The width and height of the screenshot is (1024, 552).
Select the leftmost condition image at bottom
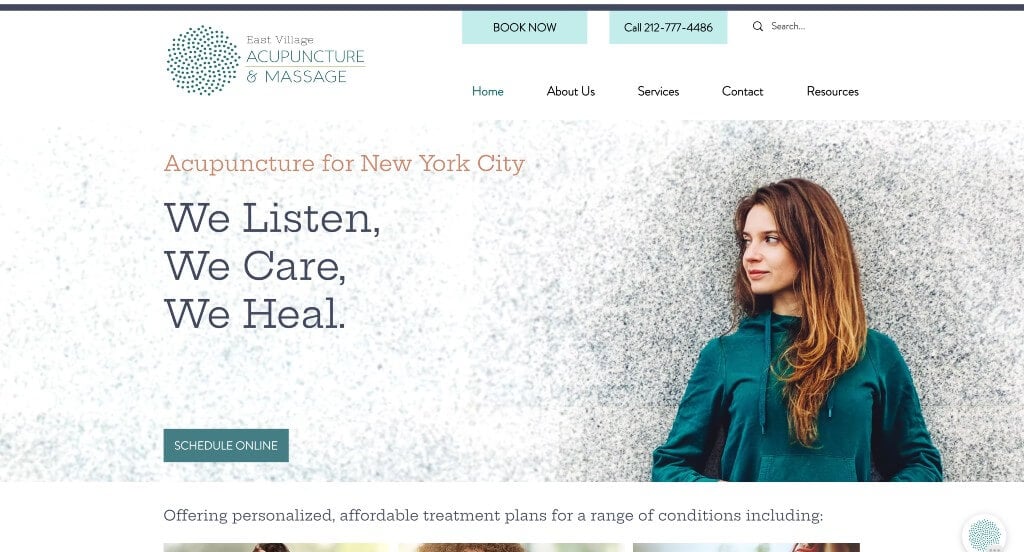276,547
